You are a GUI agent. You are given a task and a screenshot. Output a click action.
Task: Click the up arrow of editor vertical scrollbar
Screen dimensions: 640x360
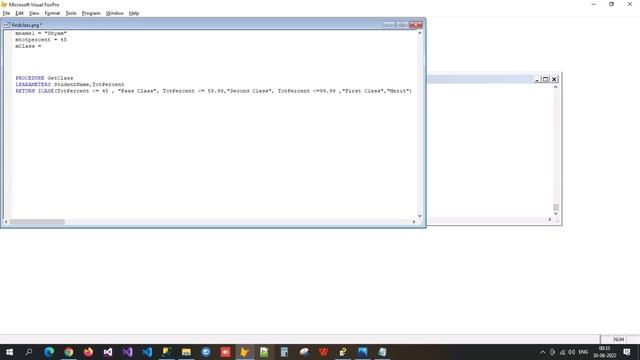(x=420, y=33)
